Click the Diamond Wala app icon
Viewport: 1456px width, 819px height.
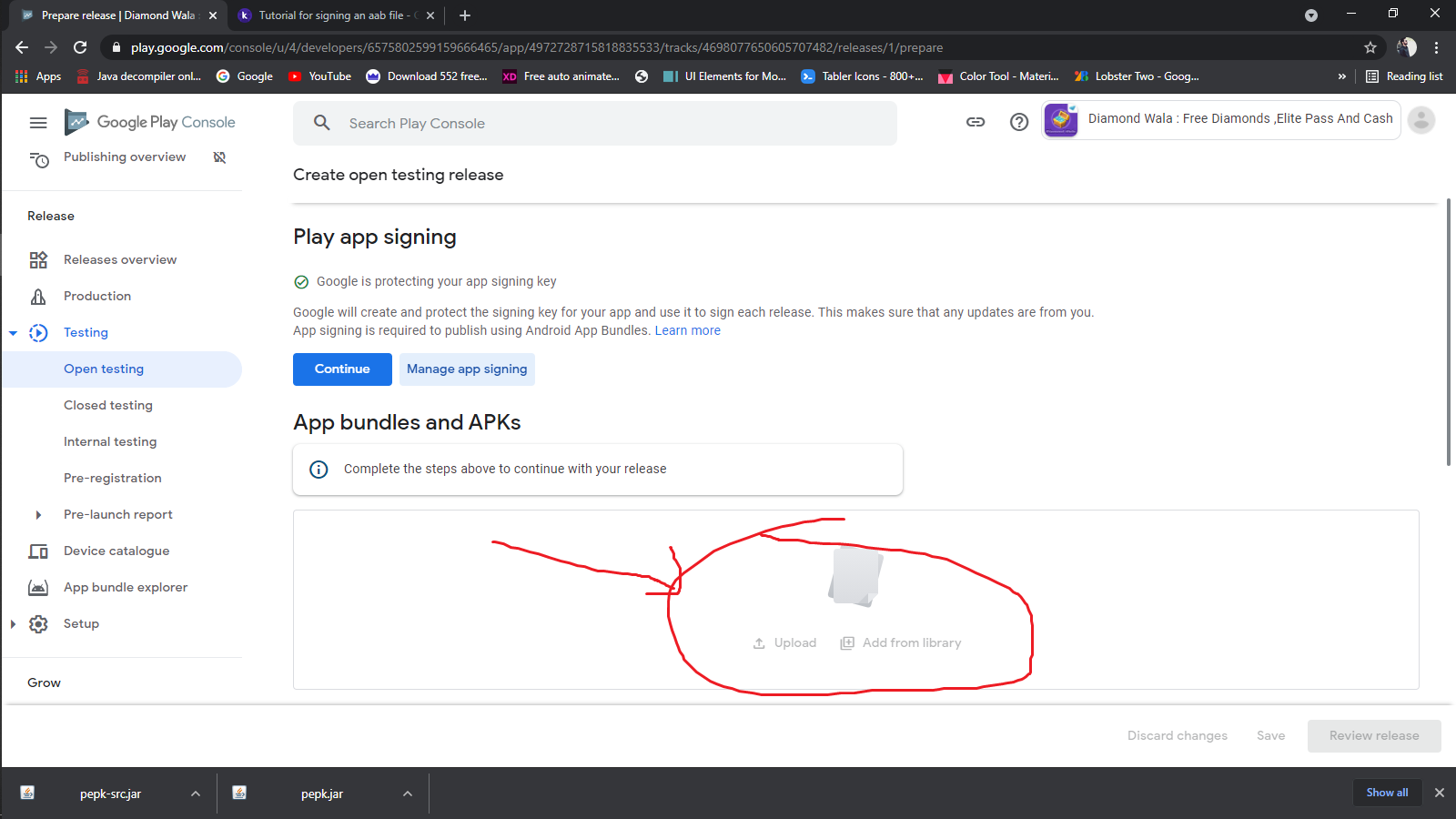point(1061,120)
